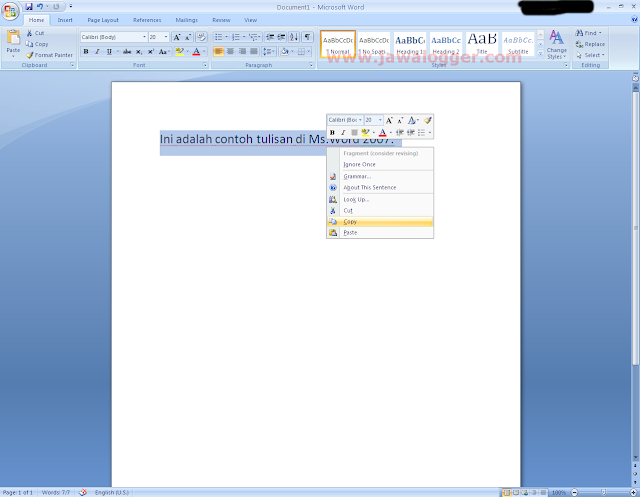Open the ribbon font size dropdown
Screen dimensions: 640x497
[x=166, y=37]
